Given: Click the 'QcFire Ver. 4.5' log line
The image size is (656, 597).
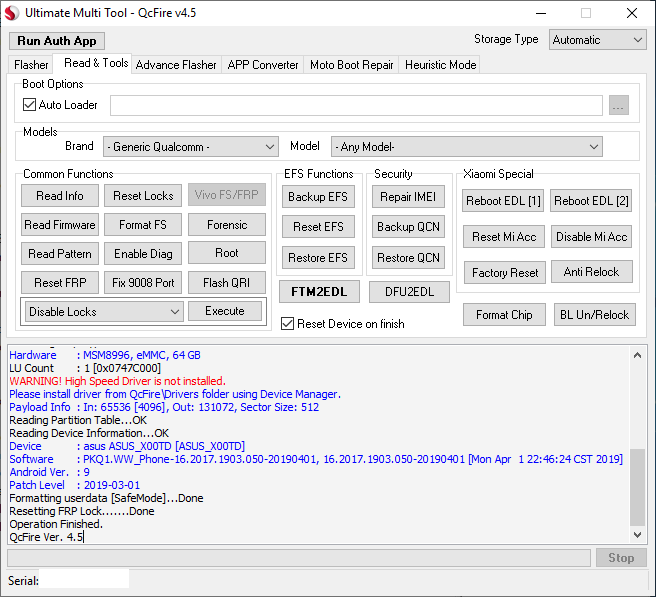Looking at the screenshot, I should pos(46,537).
